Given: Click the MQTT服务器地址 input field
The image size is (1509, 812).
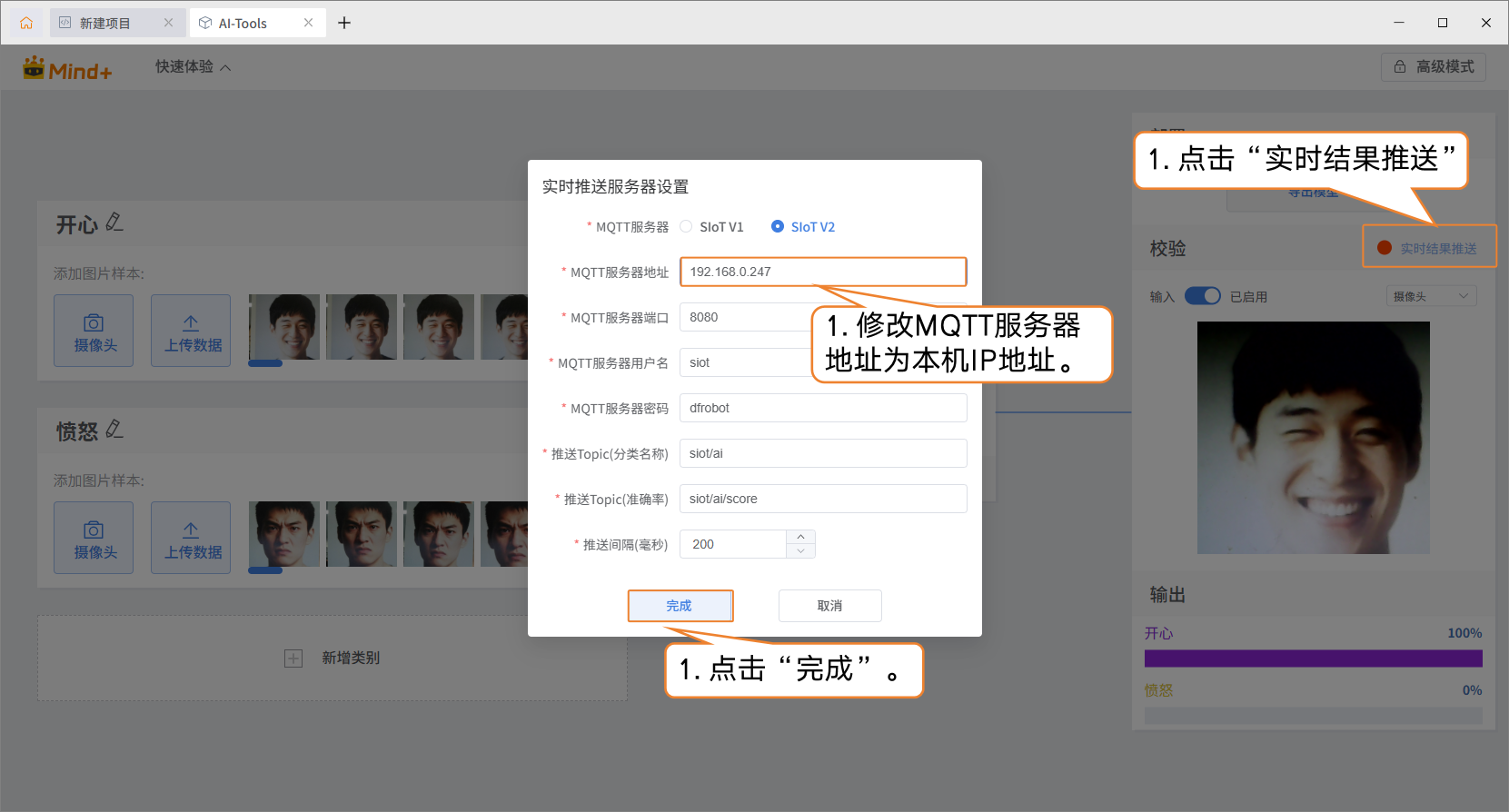Looking at the screenshot, I should click(822, 272).
